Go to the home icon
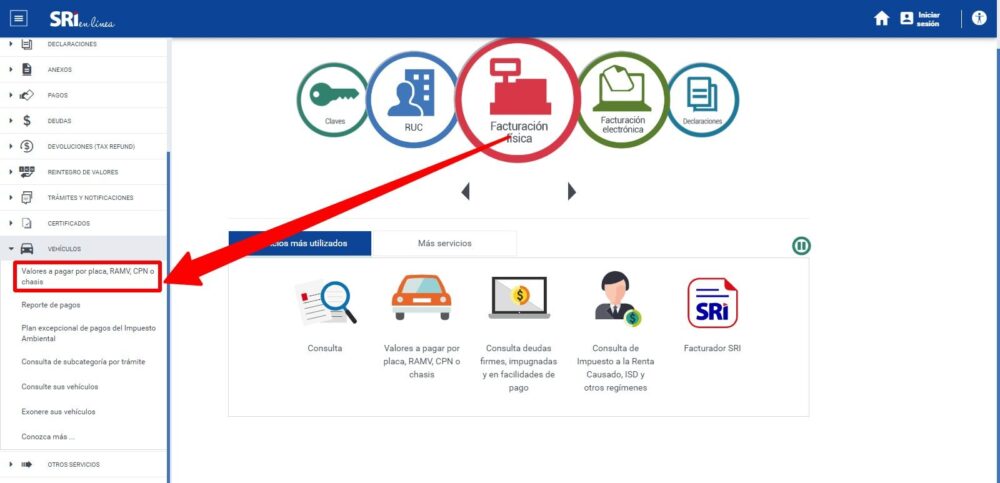Screen dimensions: 1000x483 click(881, 19)
